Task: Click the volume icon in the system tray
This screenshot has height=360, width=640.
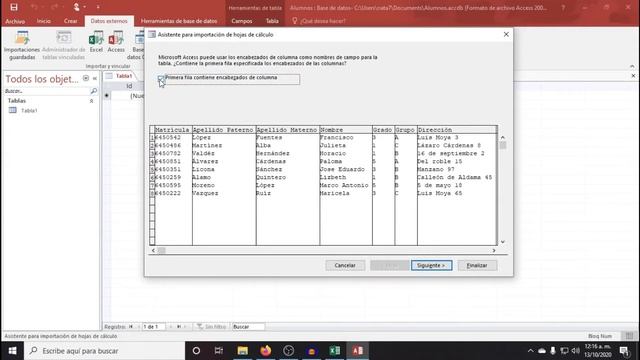Action: pyautogui.click(x=576, y=351)
